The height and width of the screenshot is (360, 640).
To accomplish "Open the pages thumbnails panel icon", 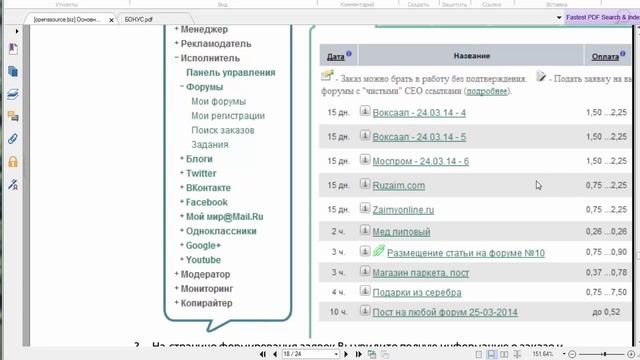I will pyautogui.click(x=13, y=71).
